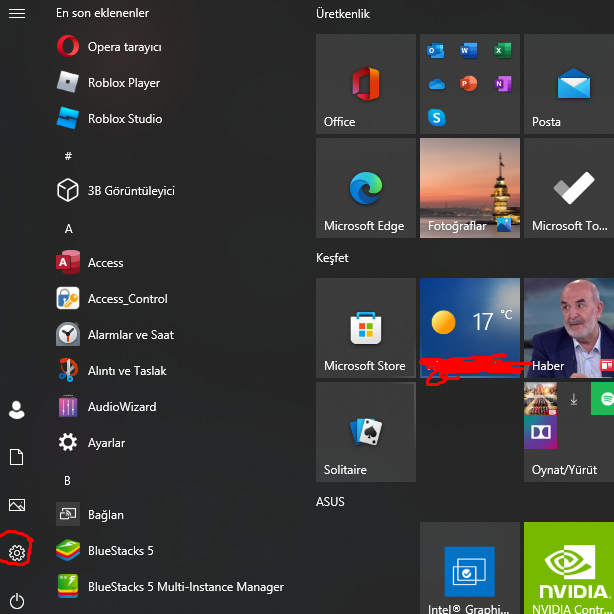Screen dimensions: 614x614
Task: Click the ASUS group title
Action: [x=330, y=502]
